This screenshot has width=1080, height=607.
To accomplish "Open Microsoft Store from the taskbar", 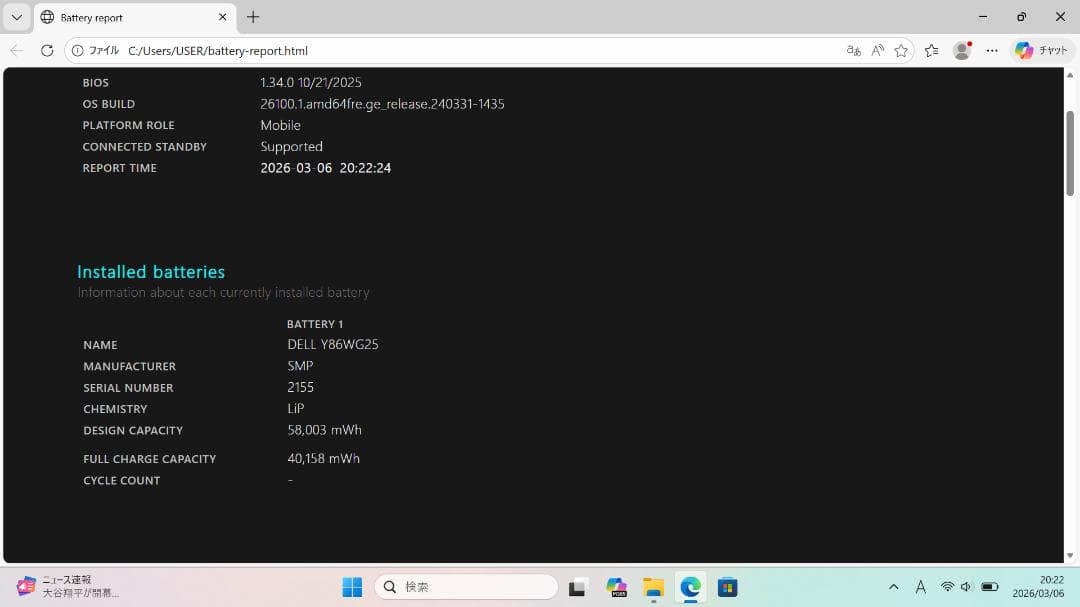I will (727, 586).
